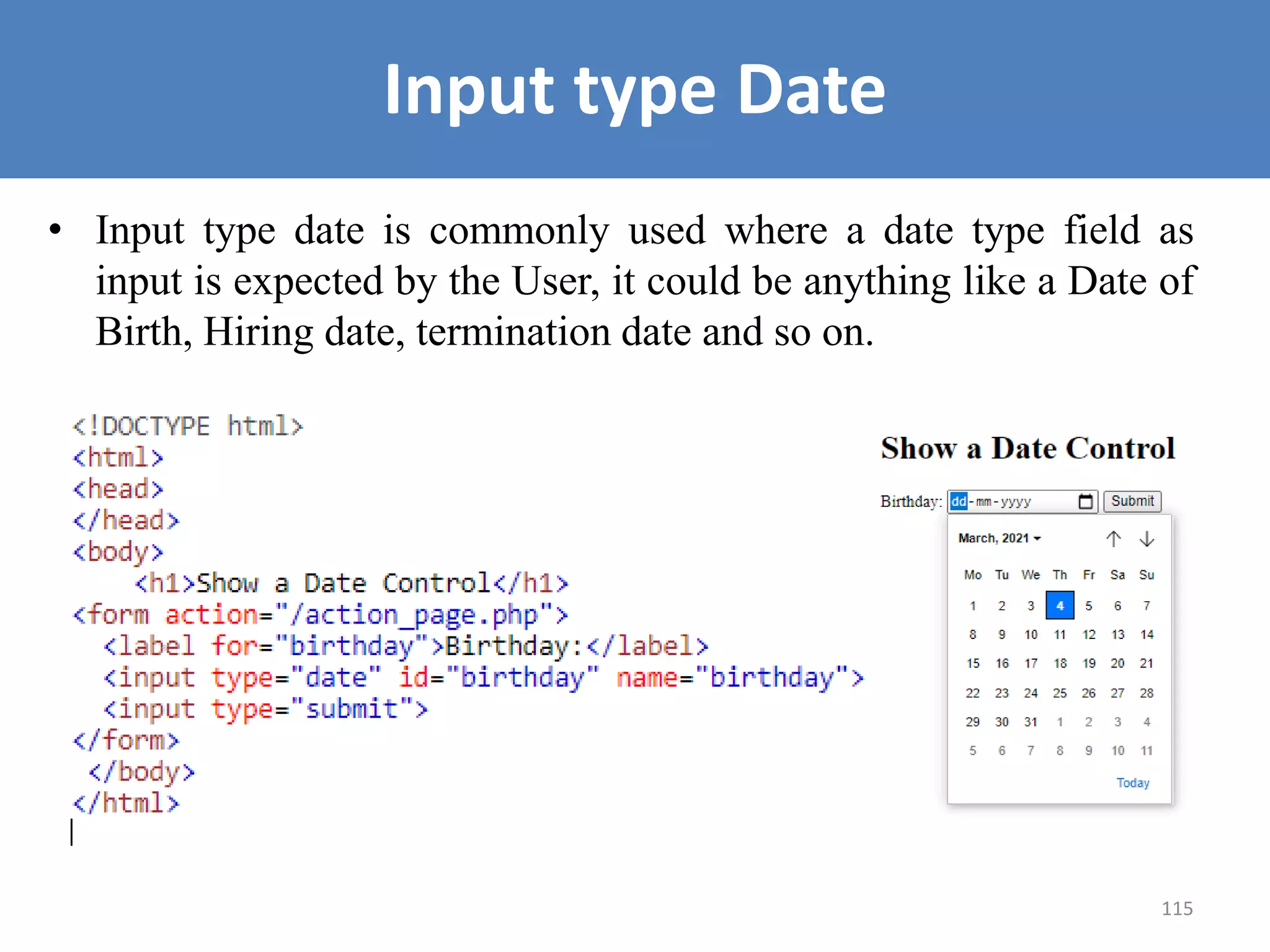The height and width of the screenshot is (952, 1270).
Task: Select March 22 in the calendar
Action: click(x=973, y=693)
